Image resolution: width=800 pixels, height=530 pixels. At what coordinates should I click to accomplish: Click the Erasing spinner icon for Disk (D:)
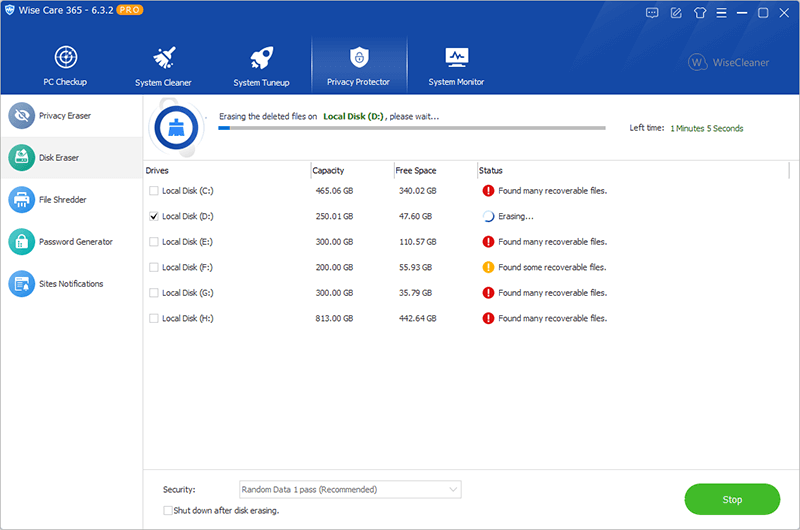[488, 216]
